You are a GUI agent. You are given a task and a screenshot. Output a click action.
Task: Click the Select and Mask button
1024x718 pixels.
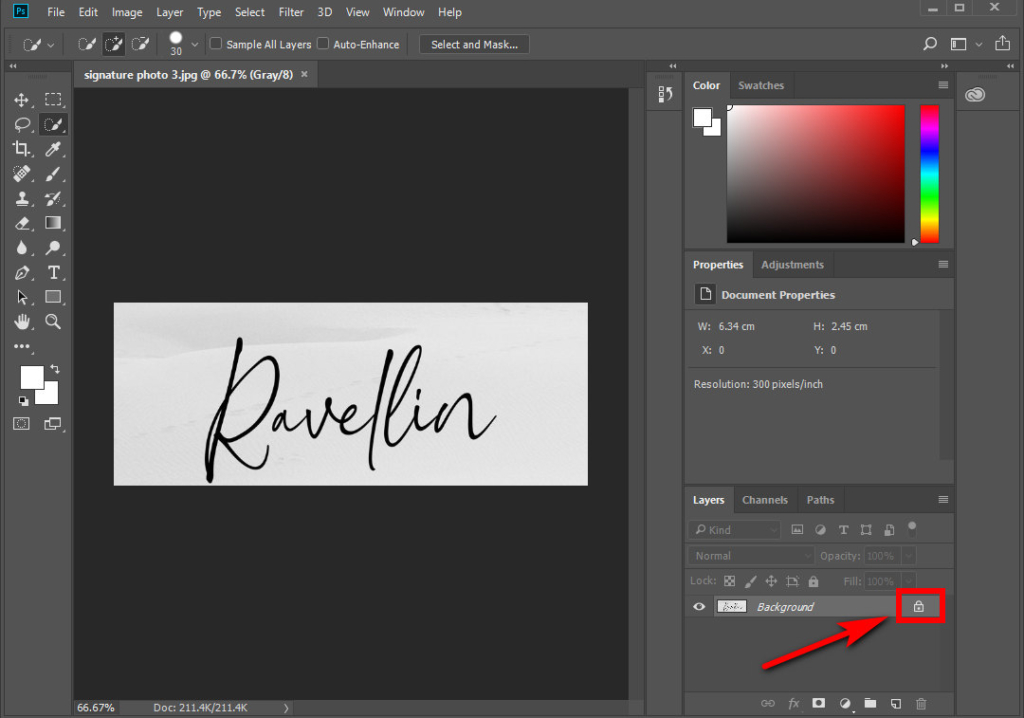474,44
